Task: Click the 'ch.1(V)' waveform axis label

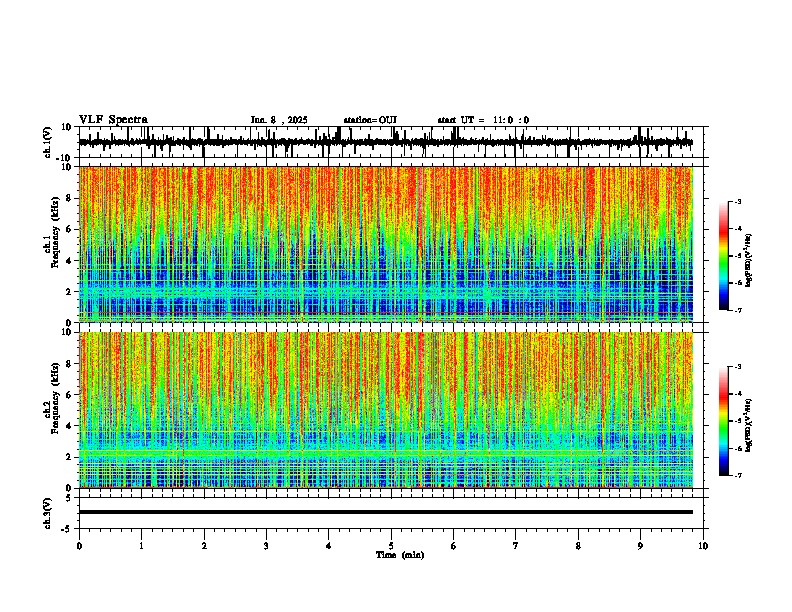Action: click(48, 142)
